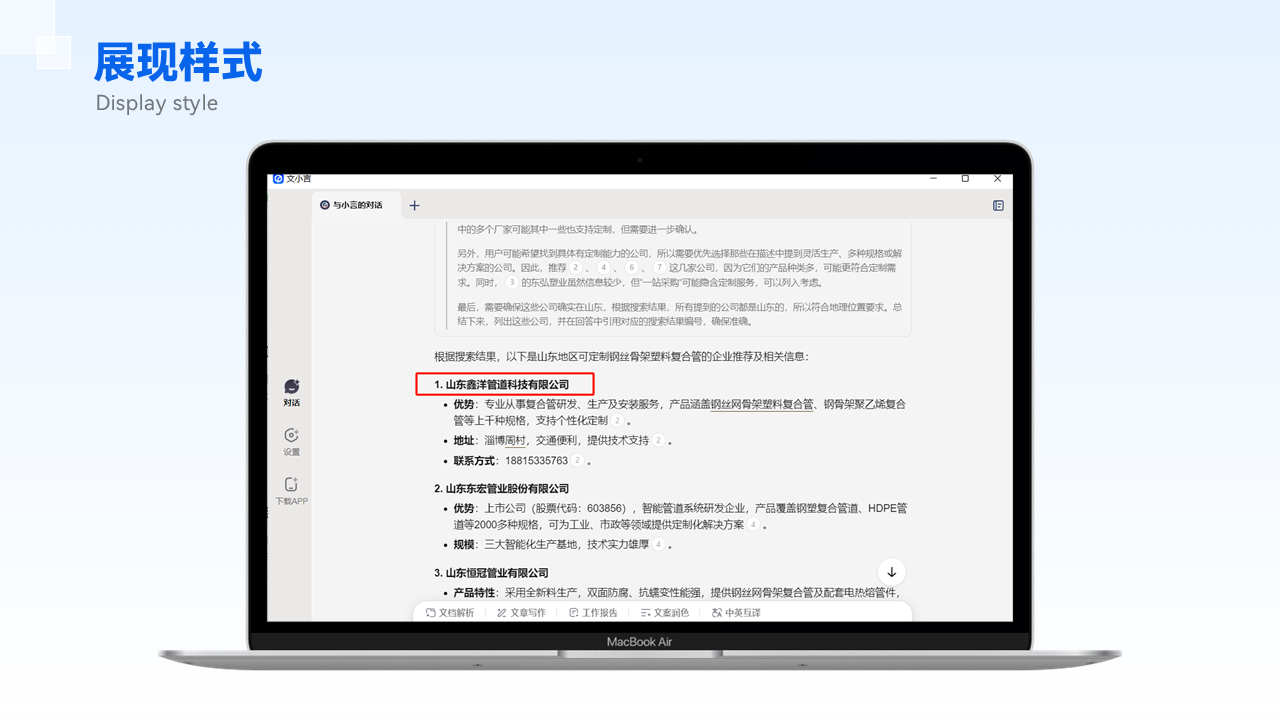The width and height of the screenshot is (1280, 720).
Task: Open citation 4 after 技术实力雄厚
Action: (x=658, y=545)
